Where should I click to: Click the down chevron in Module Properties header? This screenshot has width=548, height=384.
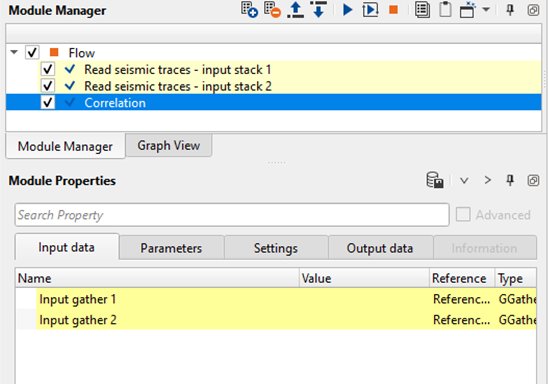[x=464, y=180]
